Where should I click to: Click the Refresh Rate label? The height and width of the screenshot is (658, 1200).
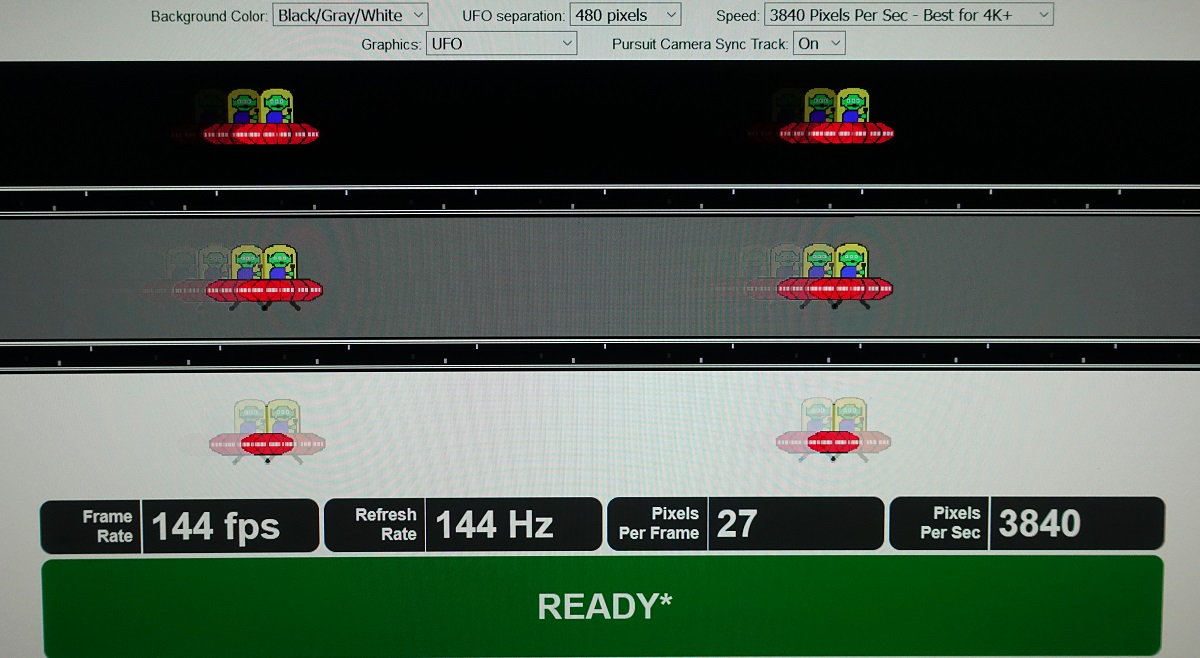coord(385,524)
